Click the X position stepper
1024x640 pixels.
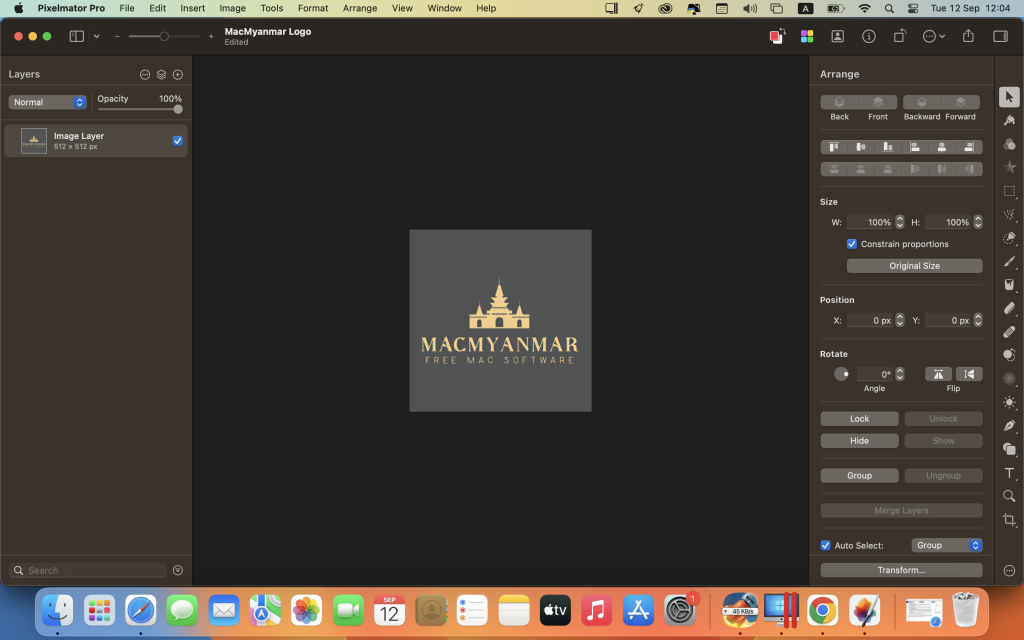tap(900, 320)
